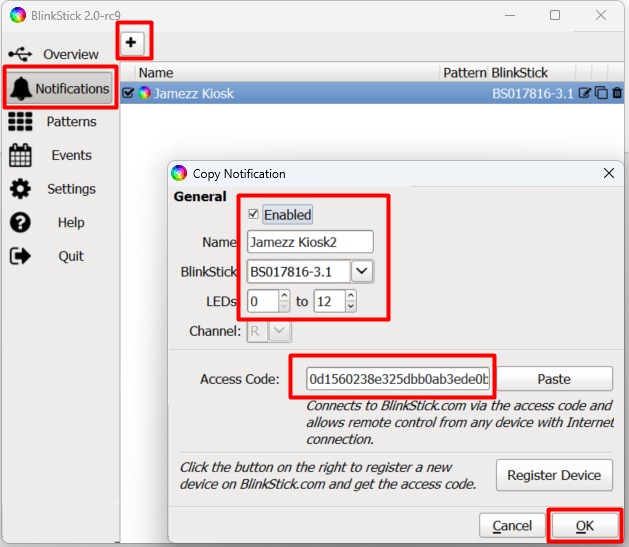Click the BlinkStick title bar app icon

point(18,15)
